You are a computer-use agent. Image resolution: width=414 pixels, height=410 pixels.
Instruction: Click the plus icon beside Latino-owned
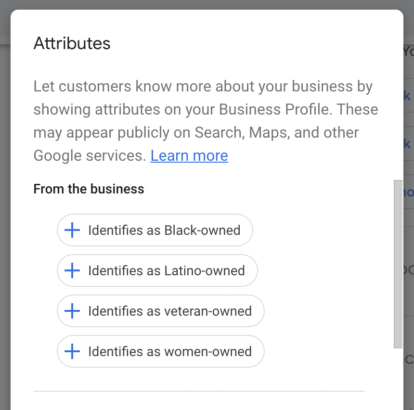click(x=72, y=270)
